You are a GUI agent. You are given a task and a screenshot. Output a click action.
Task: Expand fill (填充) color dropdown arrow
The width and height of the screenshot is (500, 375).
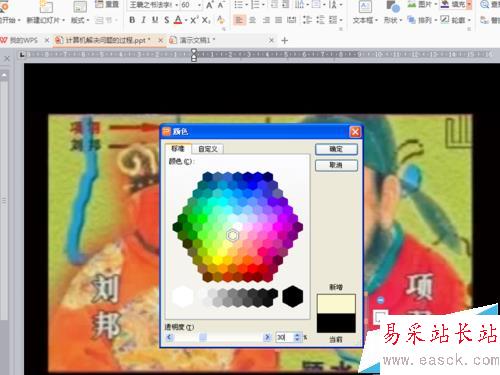click(469, 5)
